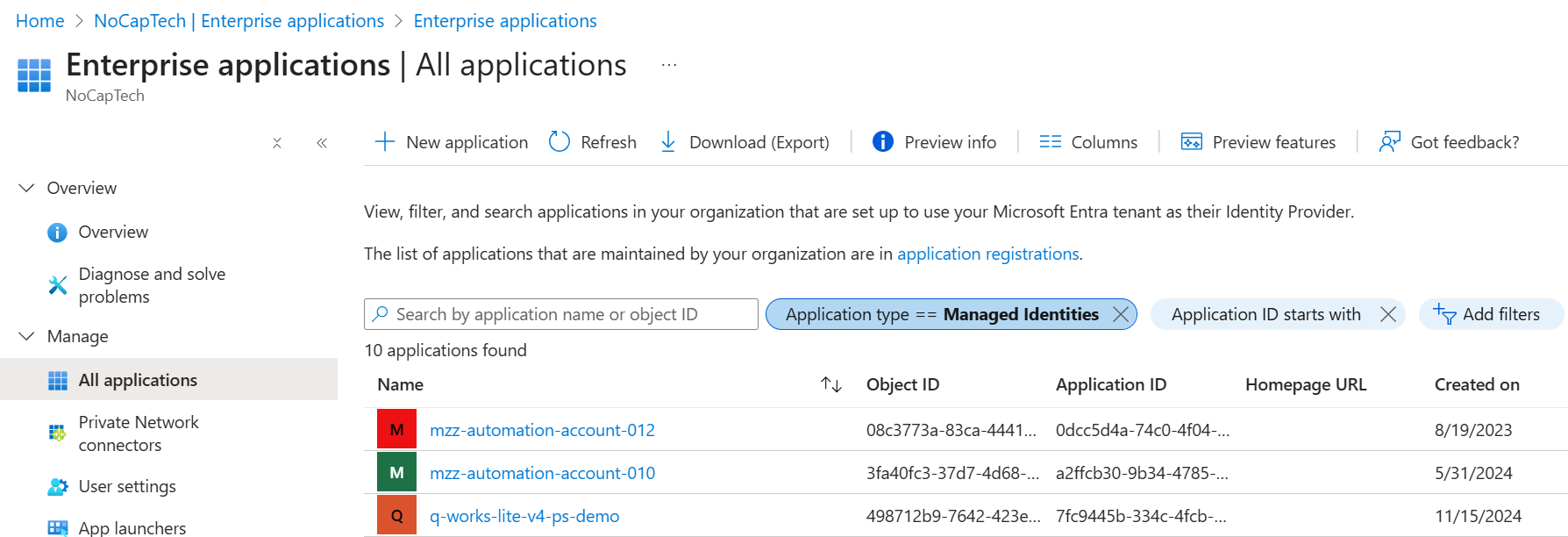This screenshot has width=1568, height=537.
Task: Open the ellipsis more options beside the title
Action: pyautogui.click(x=669, y=65)
